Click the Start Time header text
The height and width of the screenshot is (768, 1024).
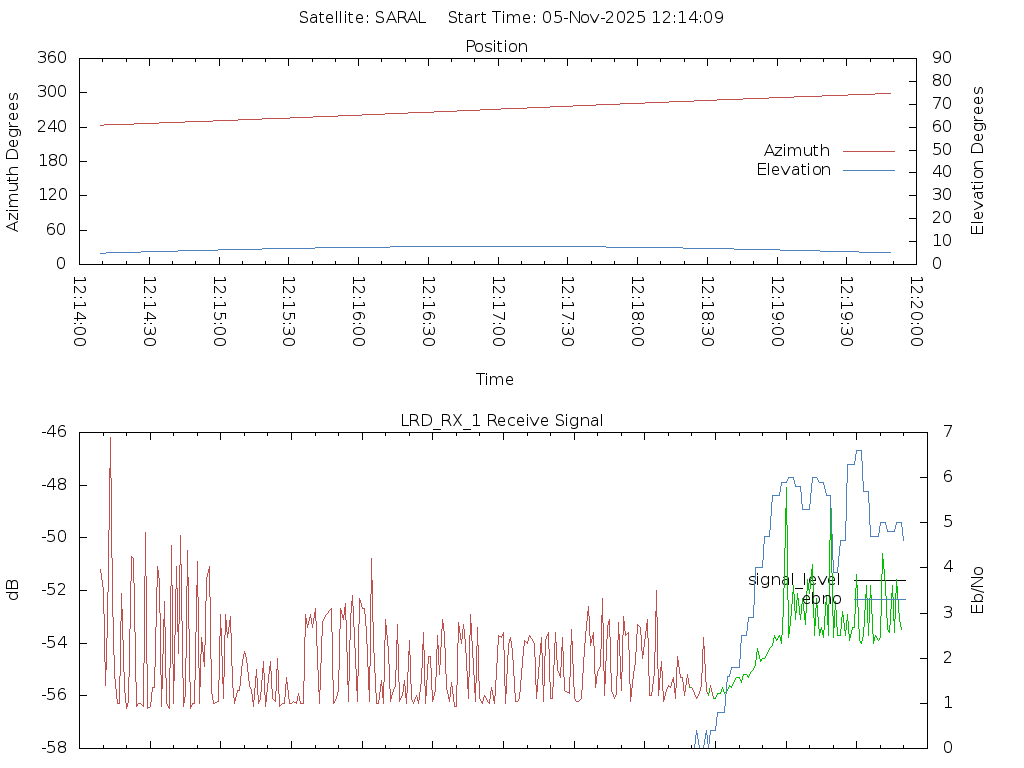[586, 17]
